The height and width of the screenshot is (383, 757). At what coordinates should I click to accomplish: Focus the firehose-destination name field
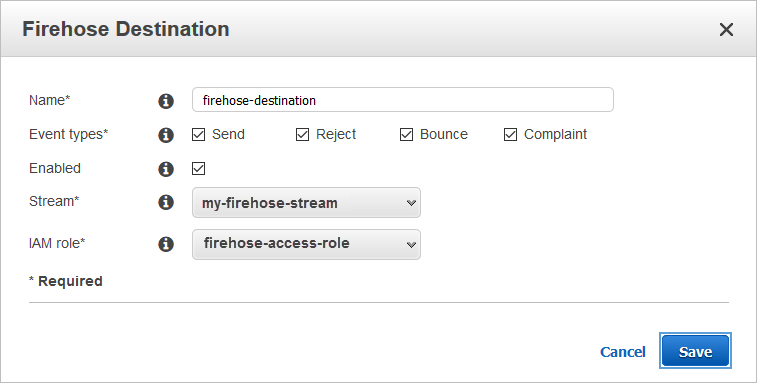pos(403,100)
